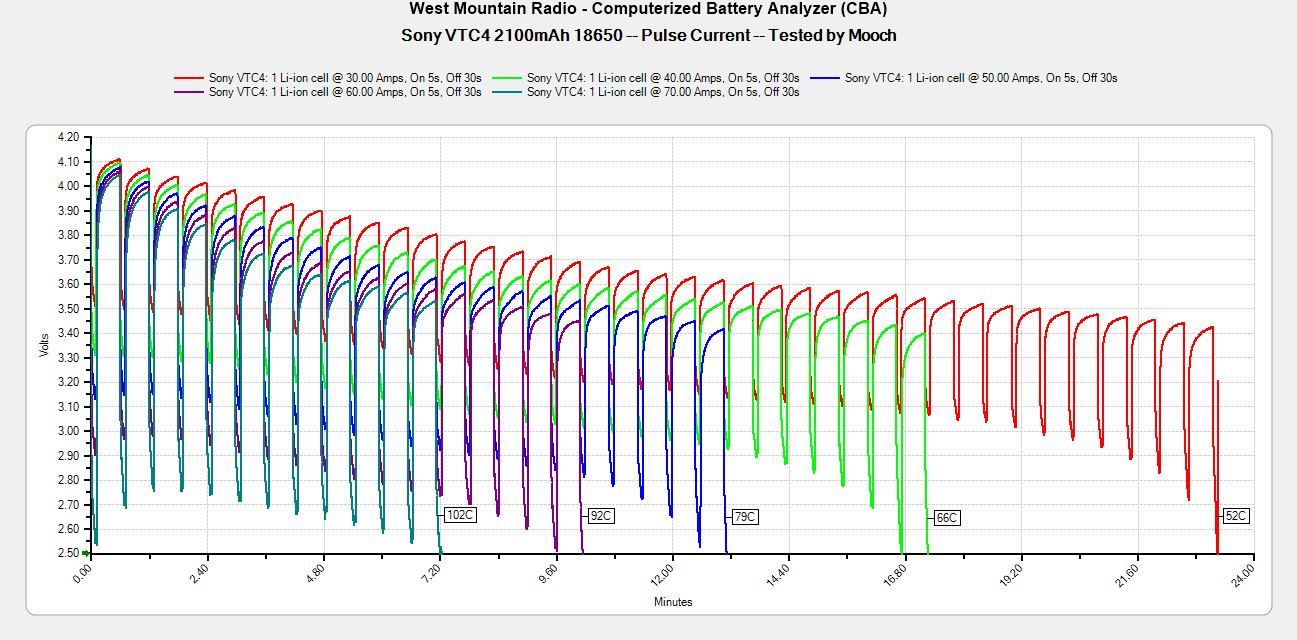
Task: Click the 4.20 tick on the volts axis
Action: pos(68,137)
